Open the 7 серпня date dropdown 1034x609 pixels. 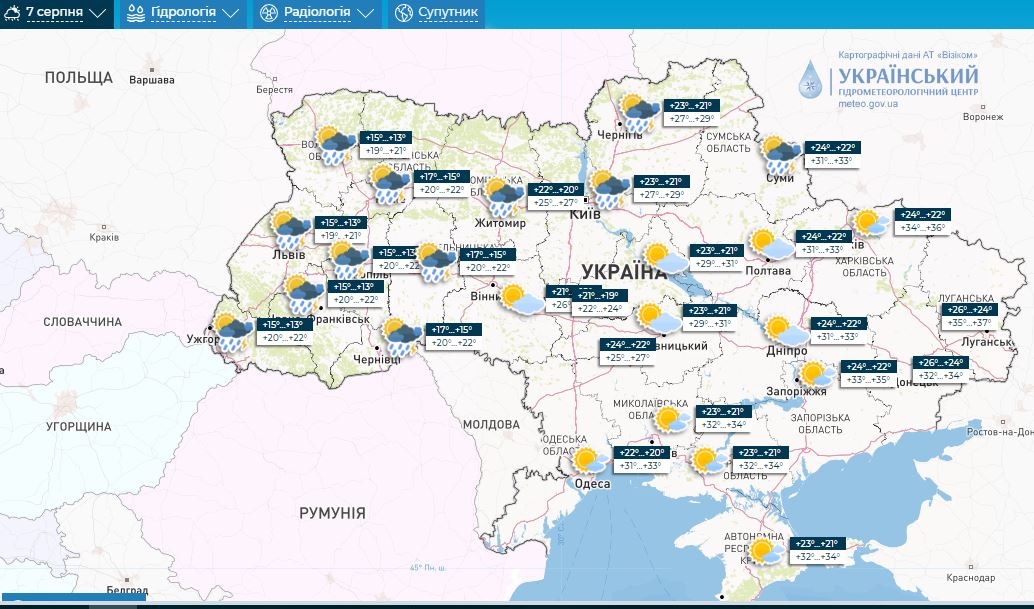56,13
